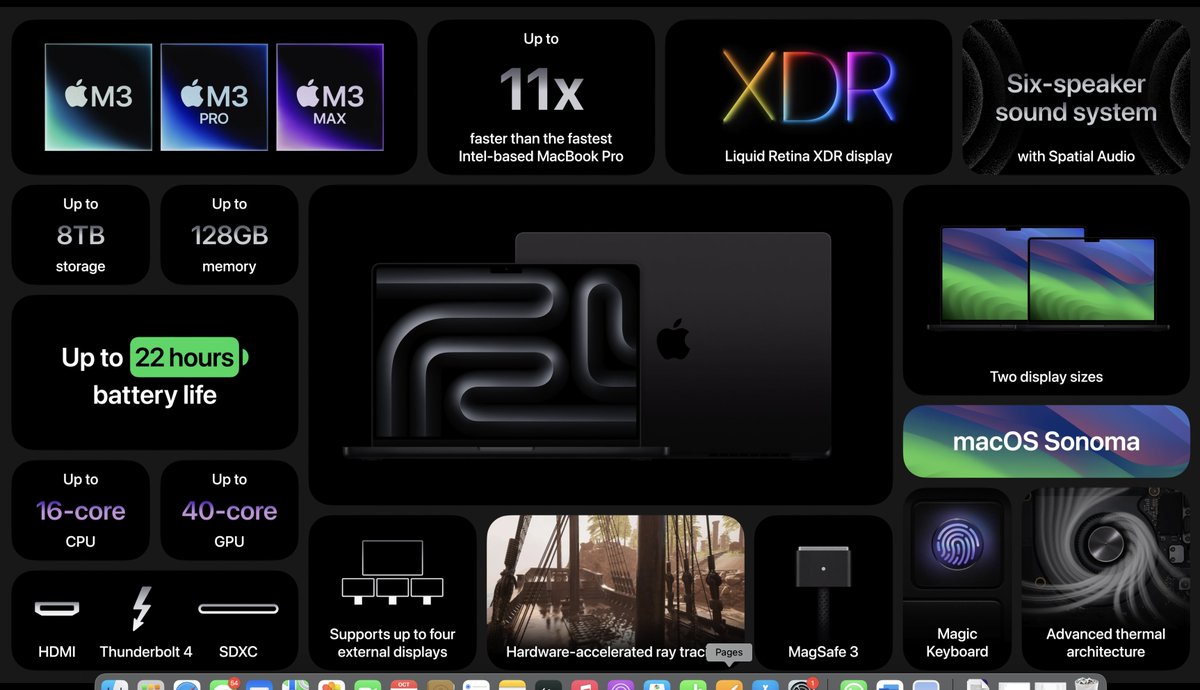Click the "with Spatial Audio" text
1200x690 pixels.
[x=1076, y=156]
